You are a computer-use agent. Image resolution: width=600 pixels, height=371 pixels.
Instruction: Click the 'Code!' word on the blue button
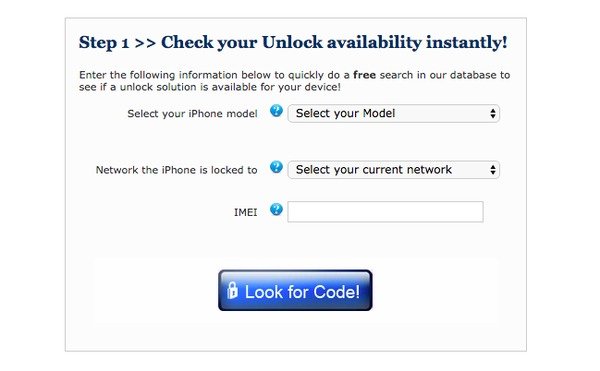tap(335, 292)
